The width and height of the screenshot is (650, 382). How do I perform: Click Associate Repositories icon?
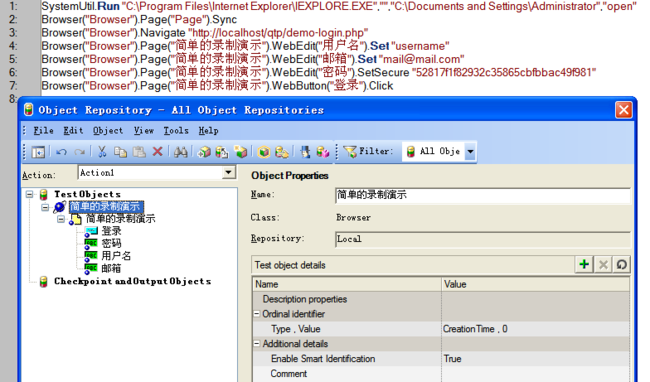(x=323, y=152)
